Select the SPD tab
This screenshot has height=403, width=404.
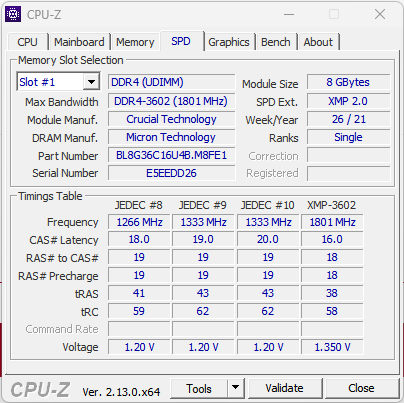coord(181,41)
